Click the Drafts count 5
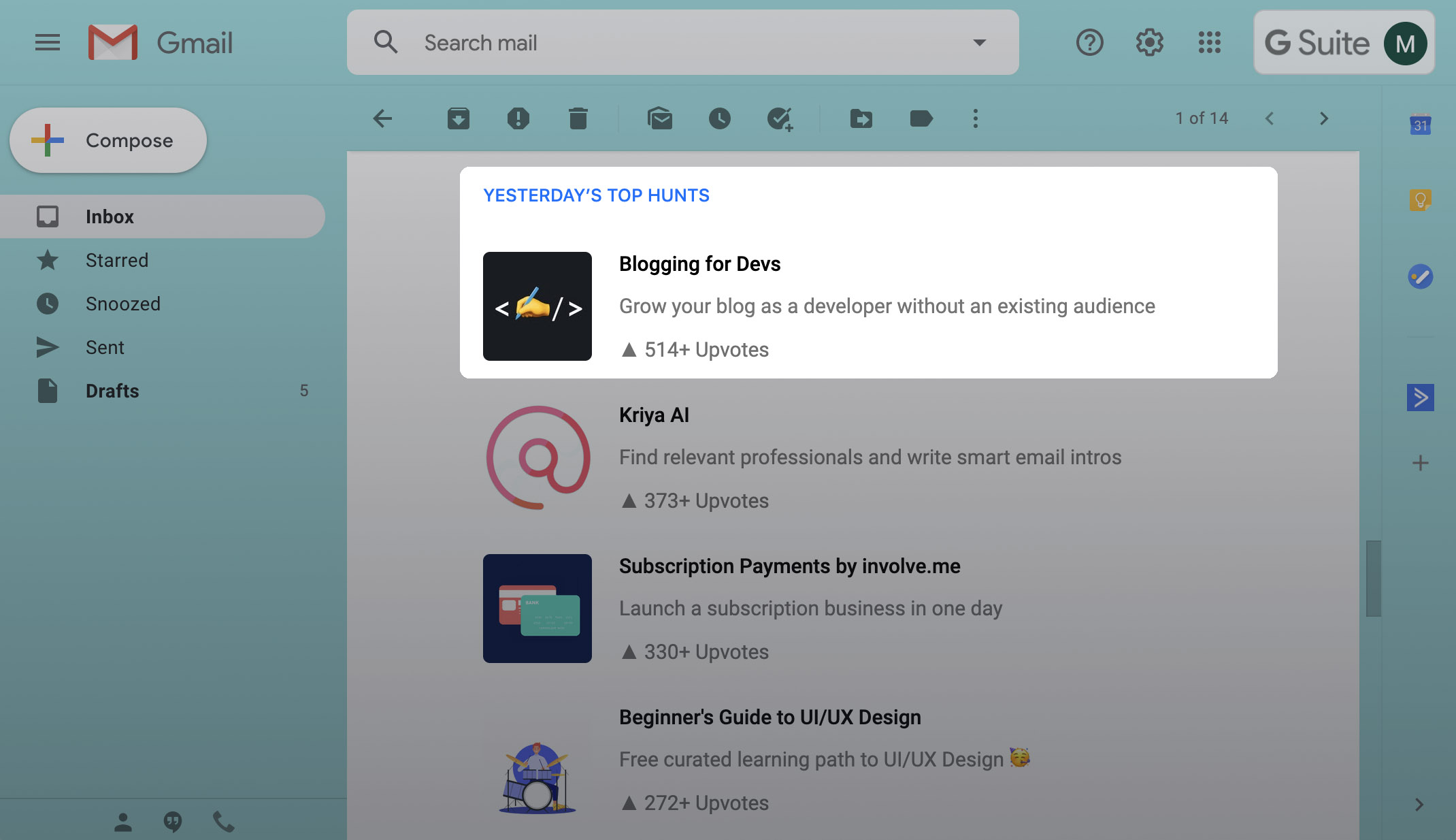Image resolution: width=1456 pixels, height=840 pixels. tap(304, 391)
